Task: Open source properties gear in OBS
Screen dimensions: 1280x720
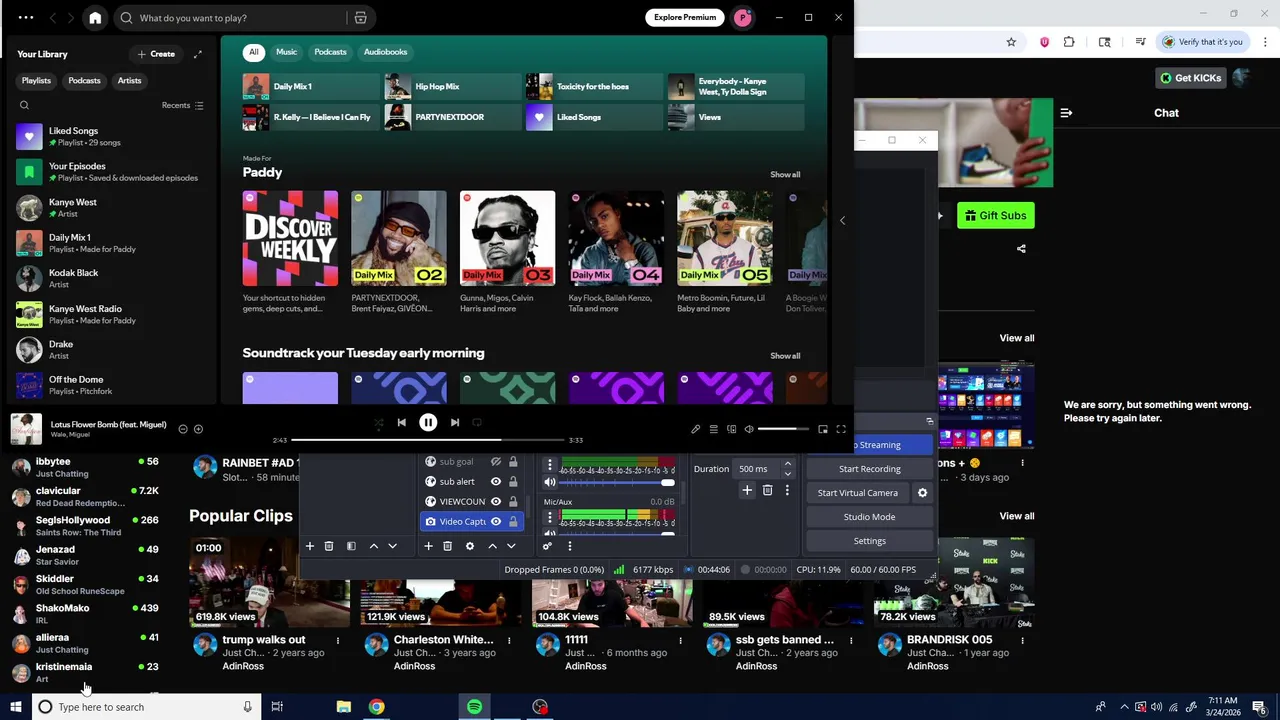Action: click(x=469, y=546)
